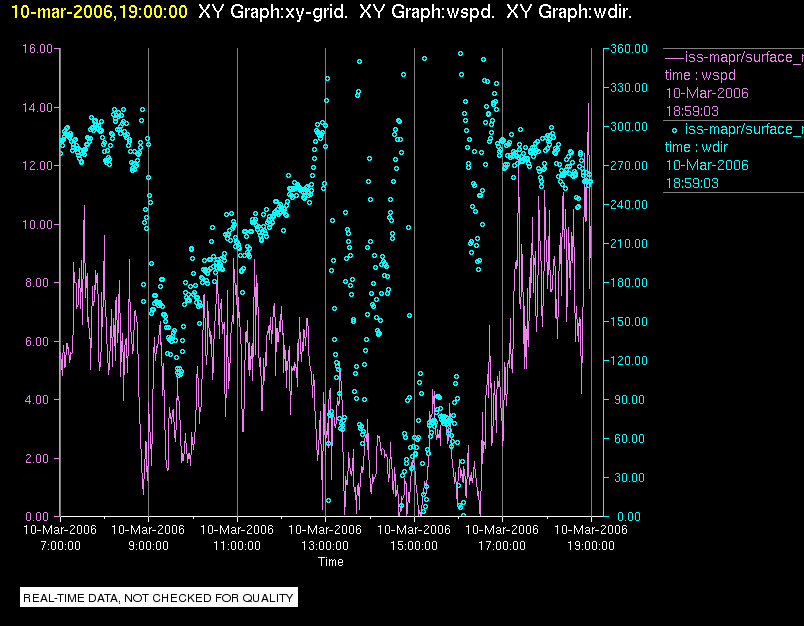Click the 11:00:00 x-axis tick label
This screenshot has height=626, width=804.
(x=237, y=546)
